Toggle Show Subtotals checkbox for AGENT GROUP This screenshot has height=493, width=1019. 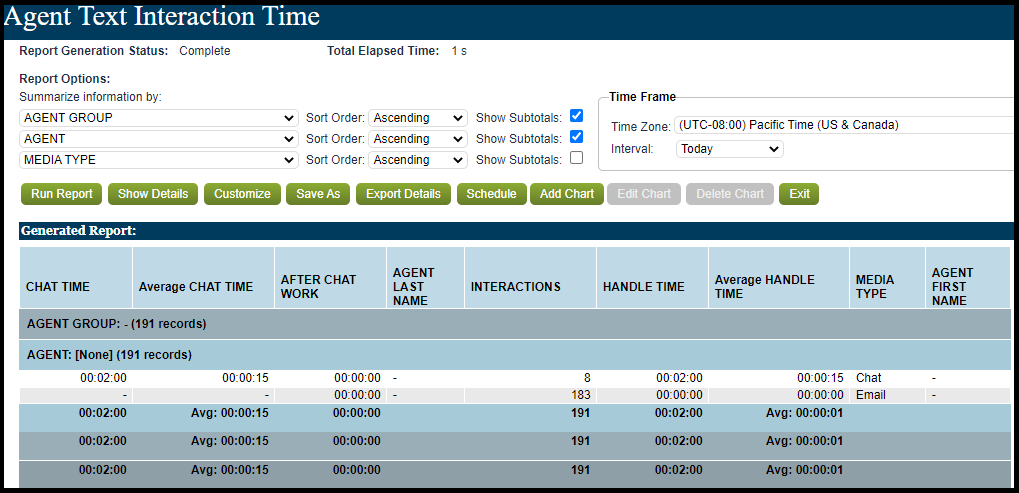(x=576, y=116)
